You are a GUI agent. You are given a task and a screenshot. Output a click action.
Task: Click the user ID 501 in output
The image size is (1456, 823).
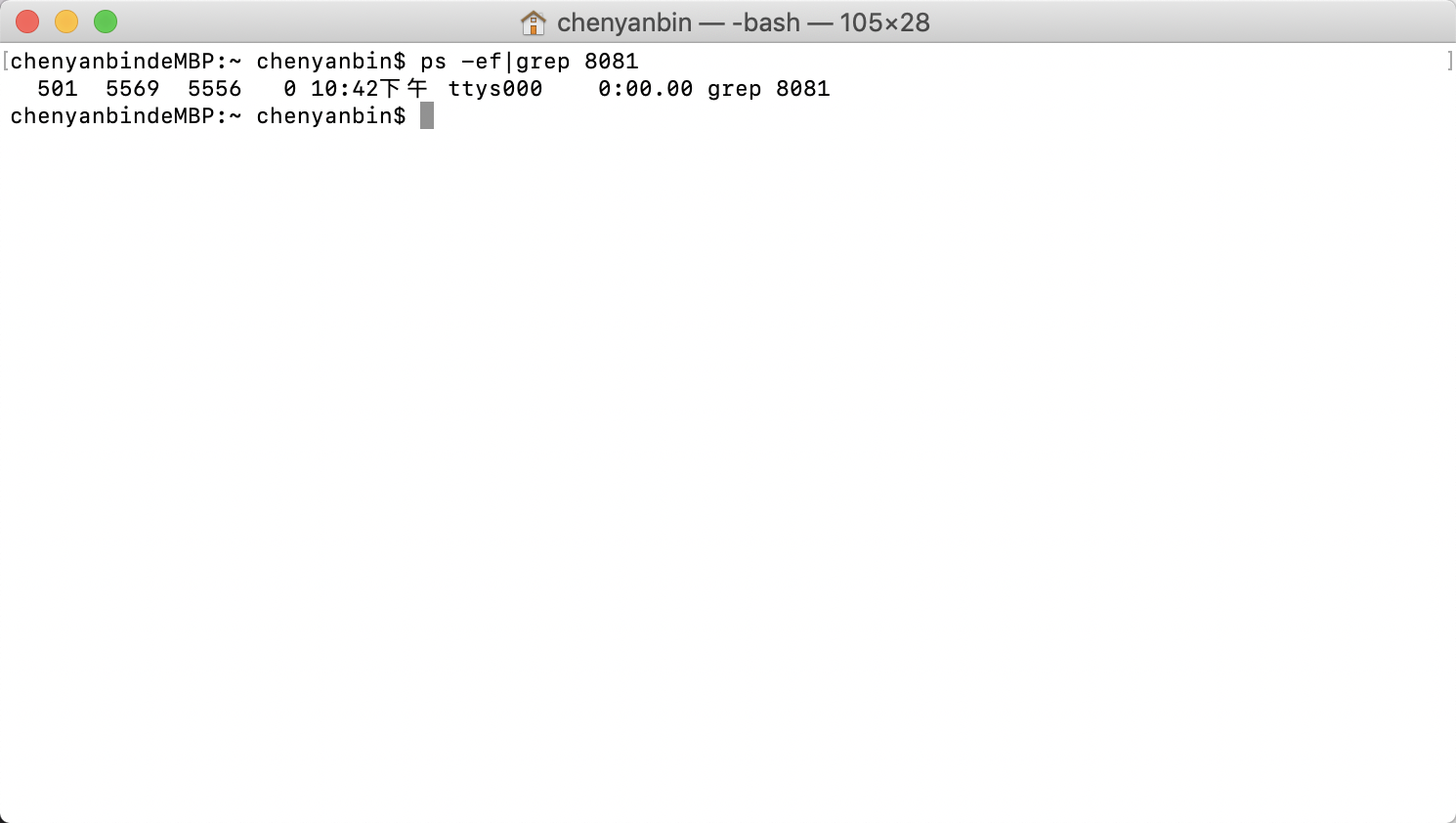[x=58, y=89]
